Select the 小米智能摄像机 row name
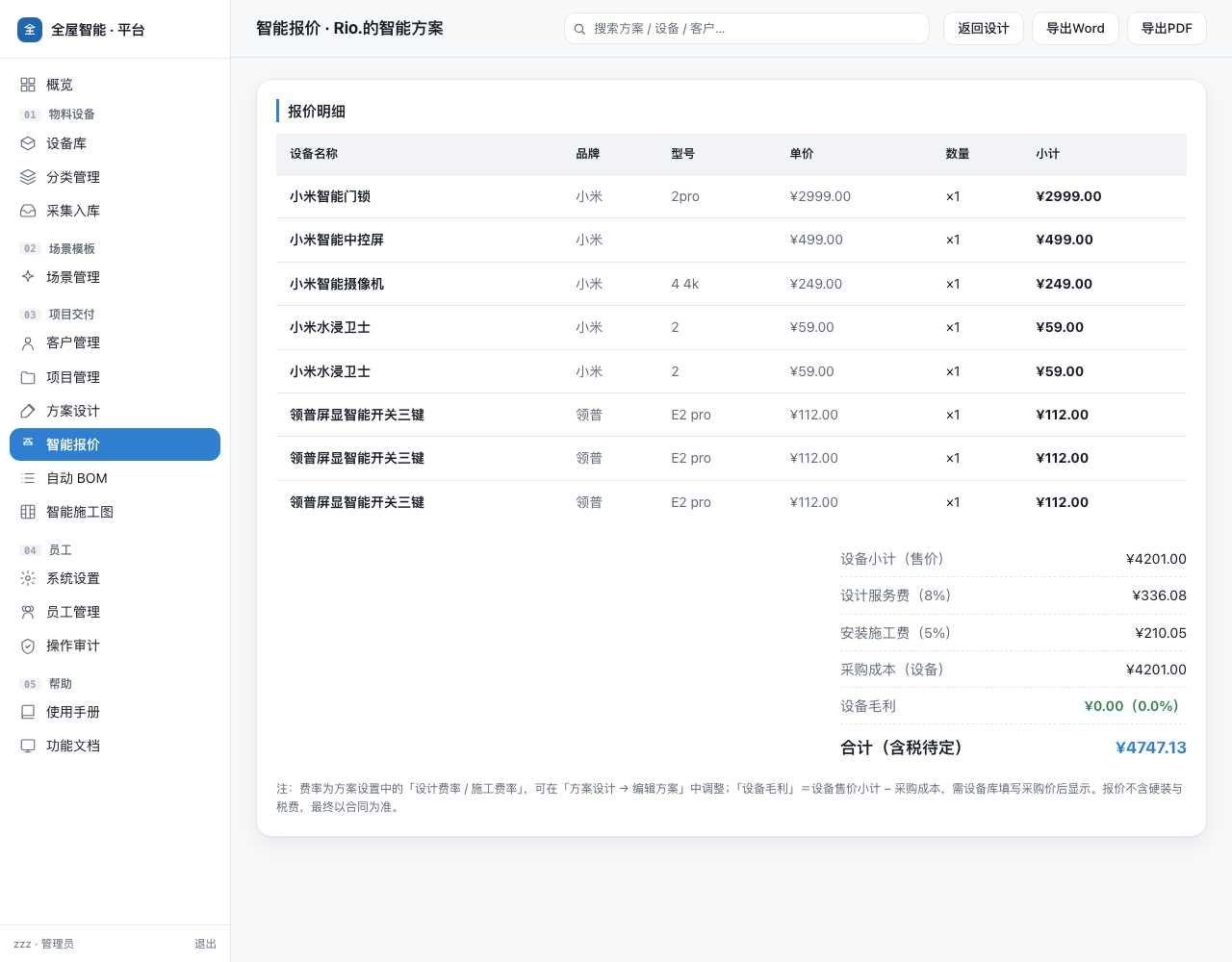 pos(337,284)
